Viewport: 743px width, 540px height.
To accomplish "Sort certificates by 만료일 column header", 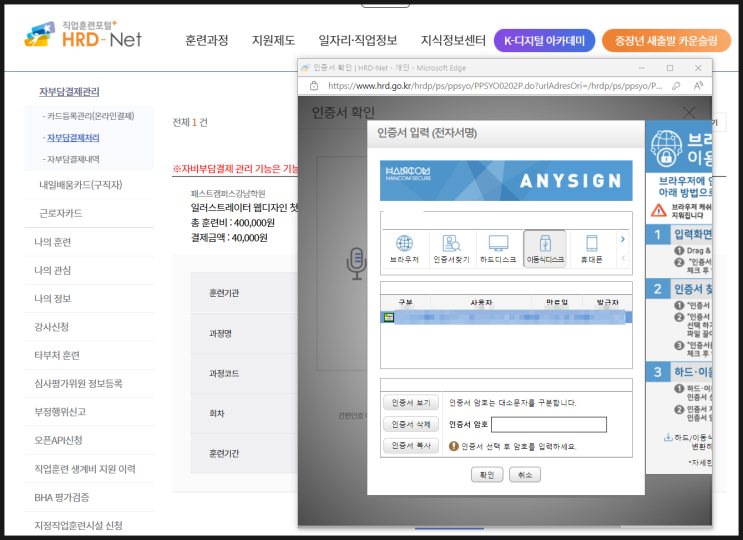I will [x=557, y=302].
